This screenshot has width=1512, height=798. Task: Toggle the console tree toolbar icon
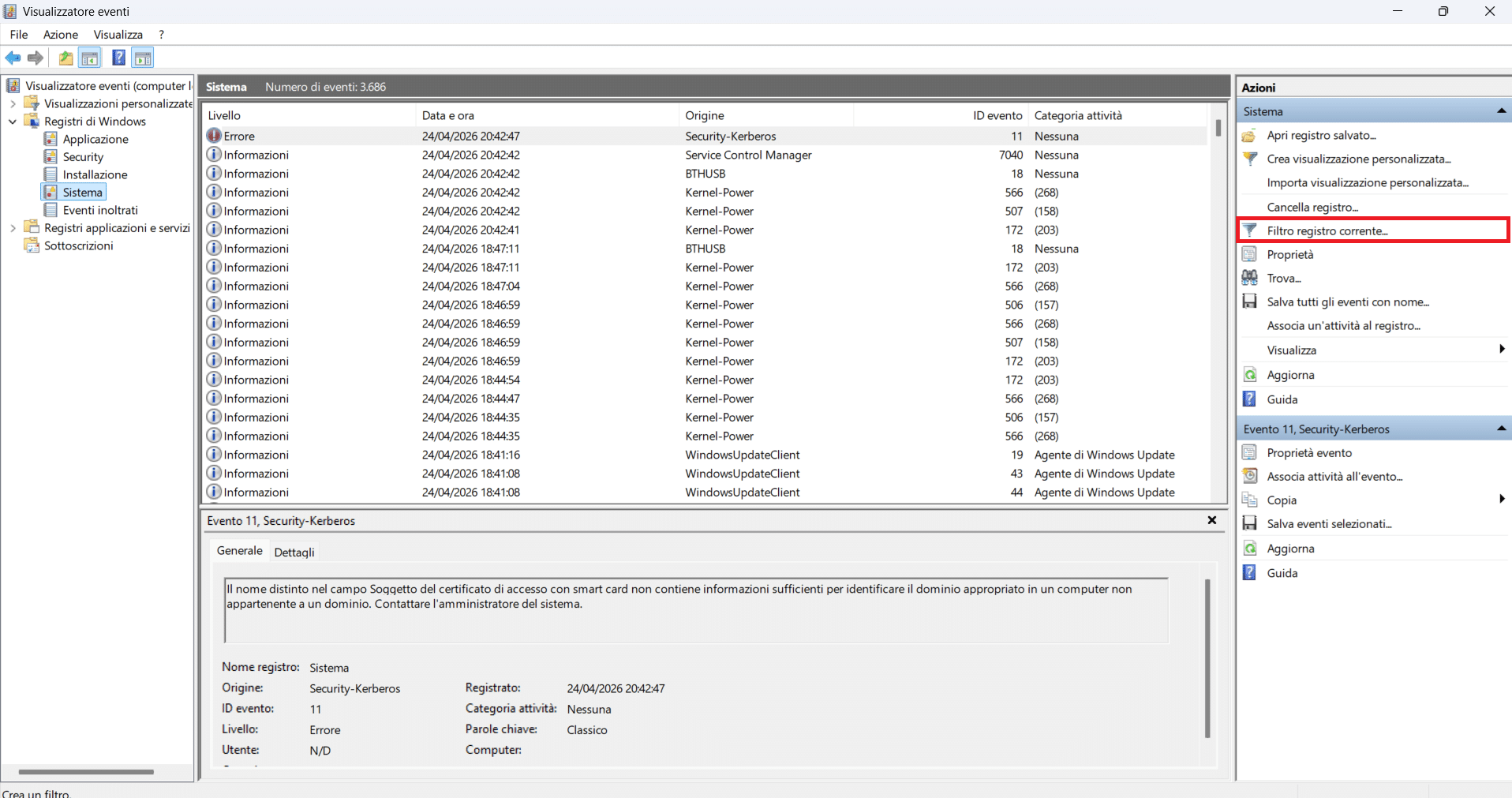pyautogui.click(x=90, y=58)
